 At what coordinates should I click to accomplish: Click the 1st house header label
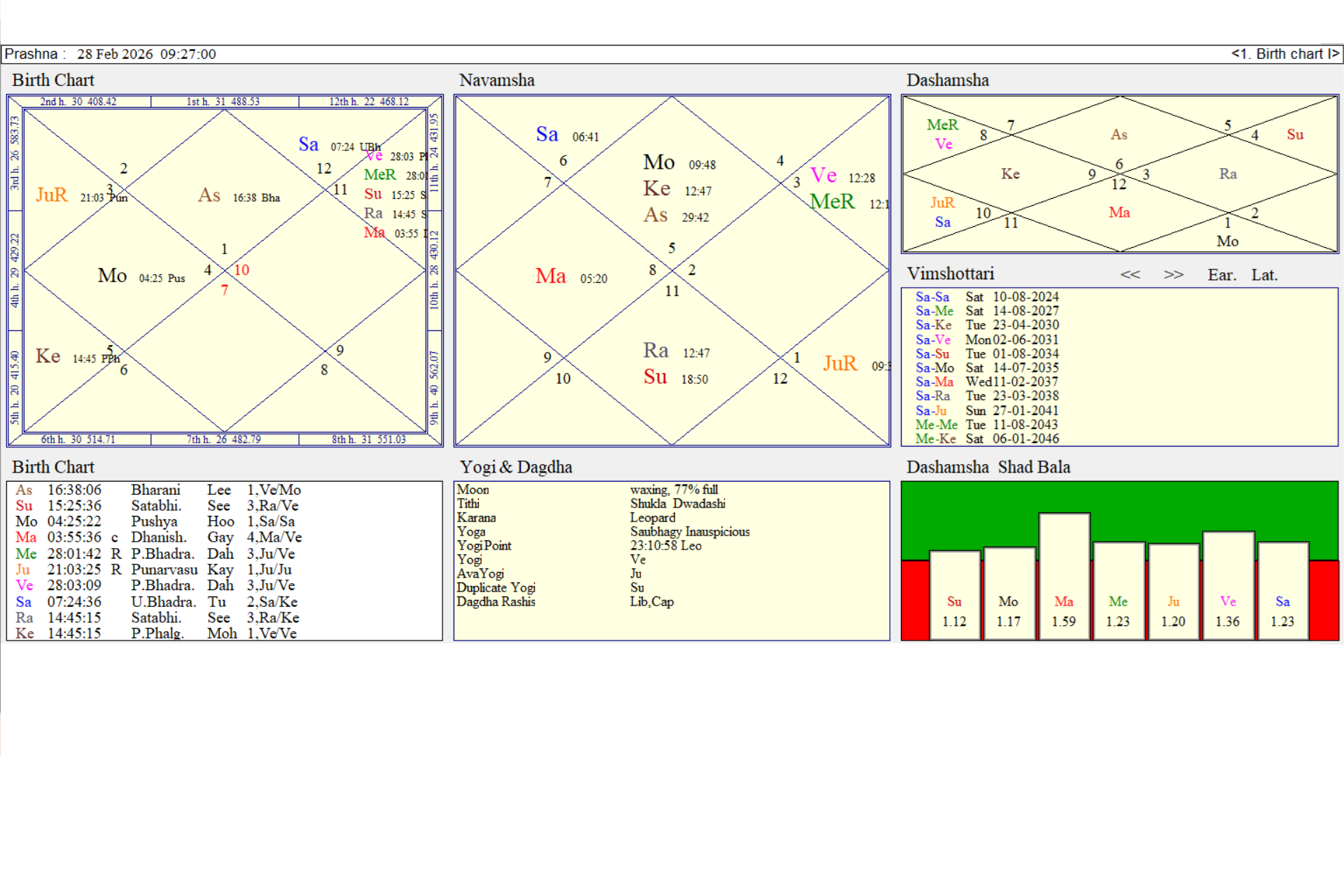[223, 101]
